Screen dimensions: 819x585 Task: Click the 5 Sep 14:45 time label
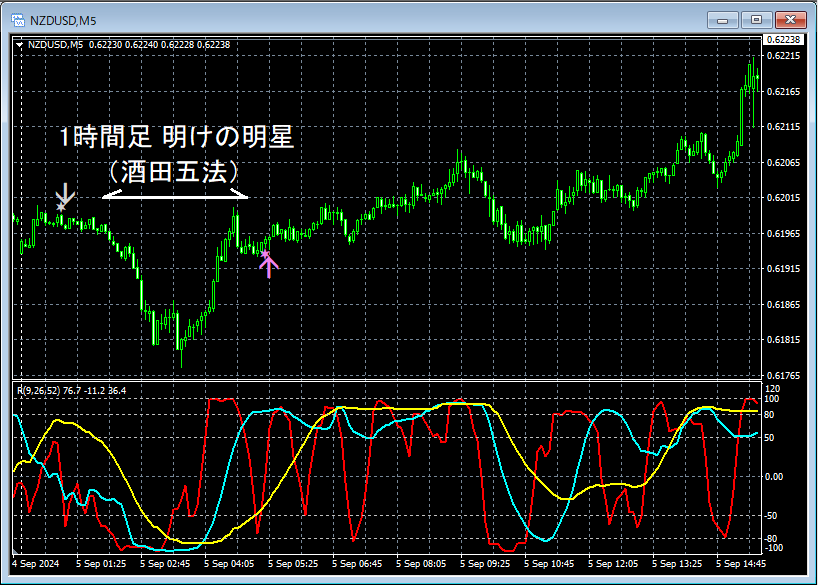click(x=741, y=564)
